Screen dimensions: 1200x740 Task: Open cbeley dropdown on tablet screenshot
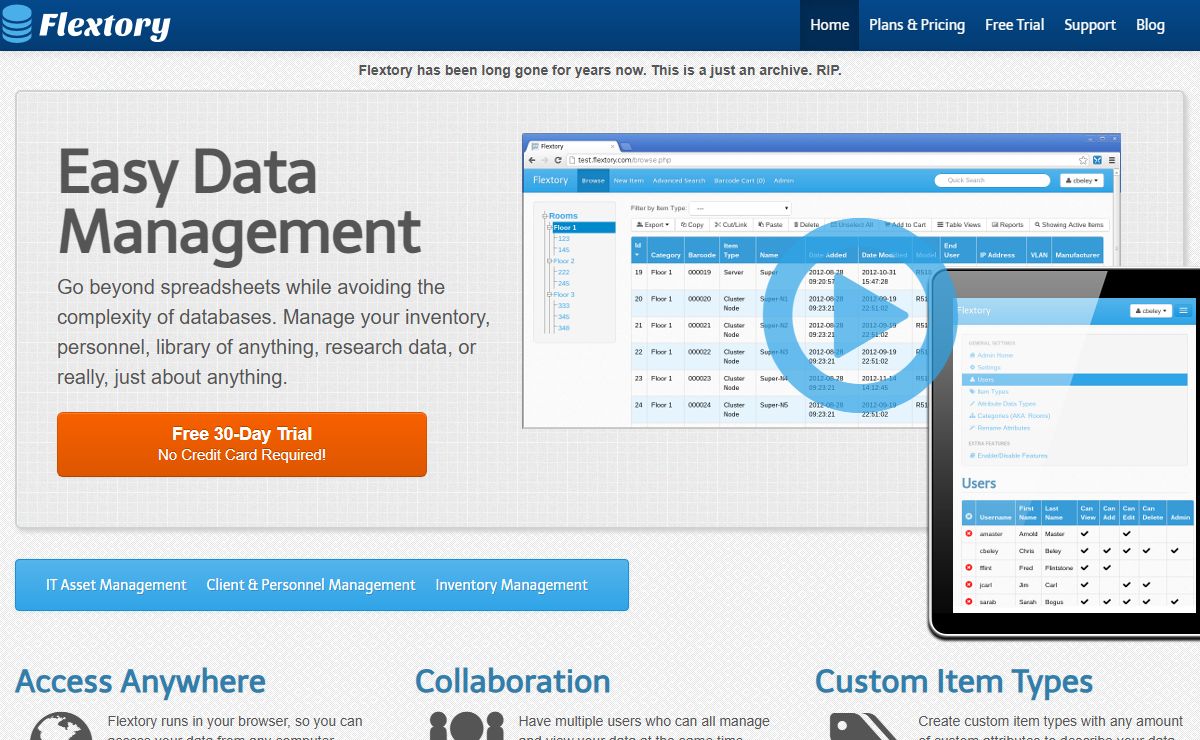click(x=1151, y=311)
